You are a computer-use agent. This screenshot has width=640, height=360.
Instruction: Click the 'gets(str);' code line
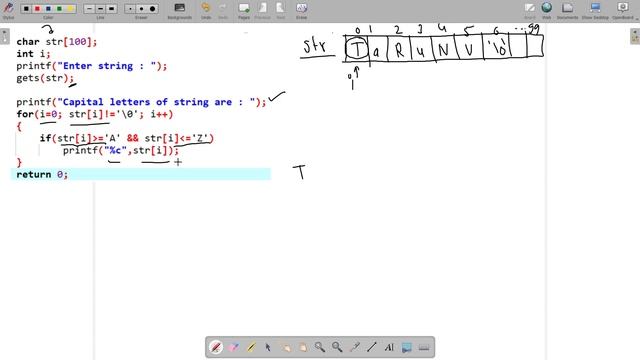click(x=45, y=78)
